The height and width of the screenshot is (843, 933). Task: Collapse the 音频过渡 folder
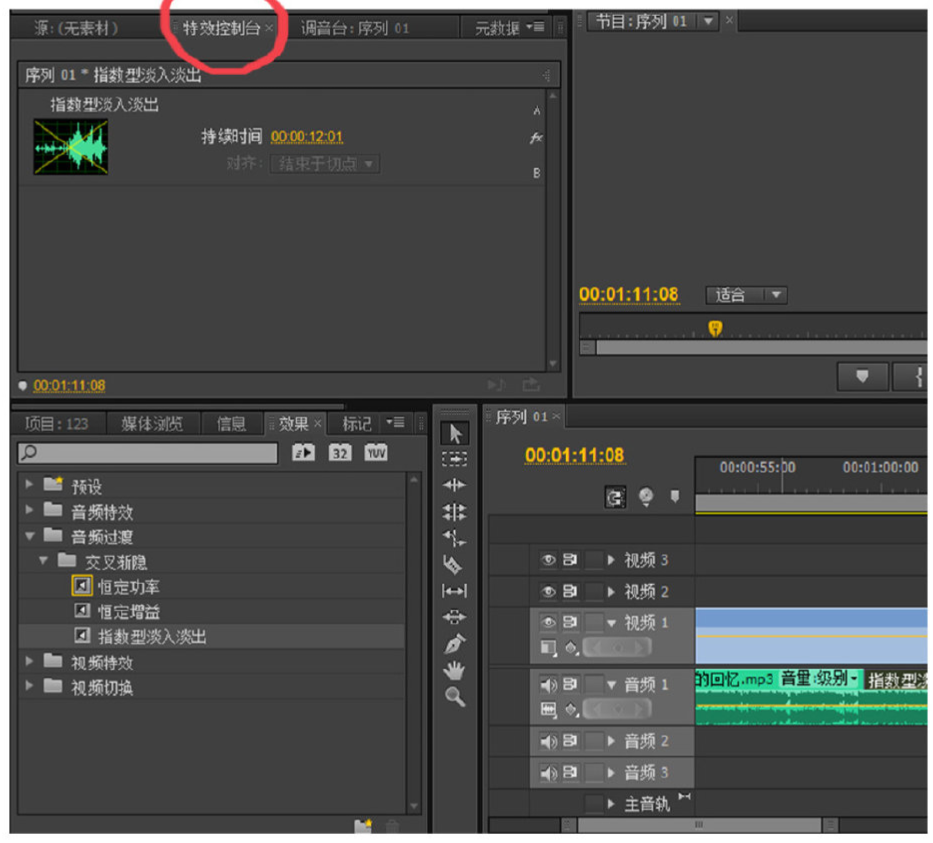[29, 537]
